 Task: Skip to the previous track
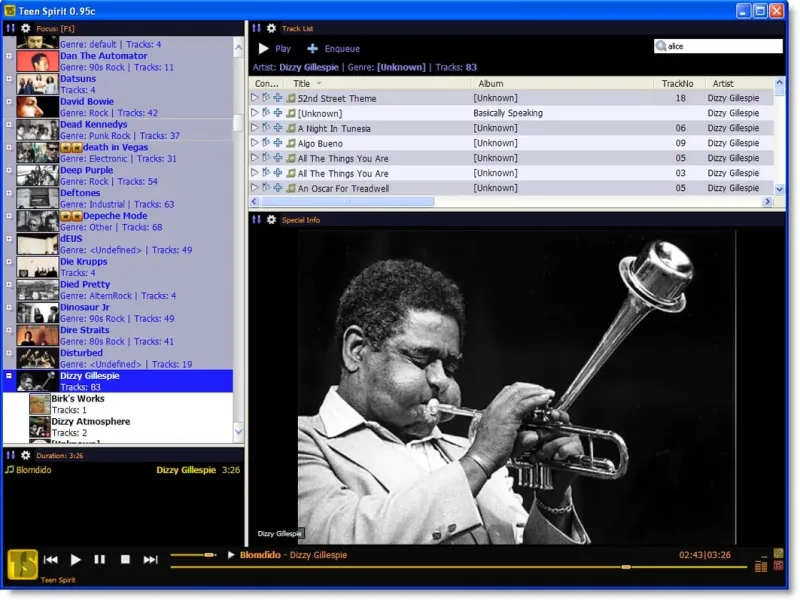click(50, 560)
